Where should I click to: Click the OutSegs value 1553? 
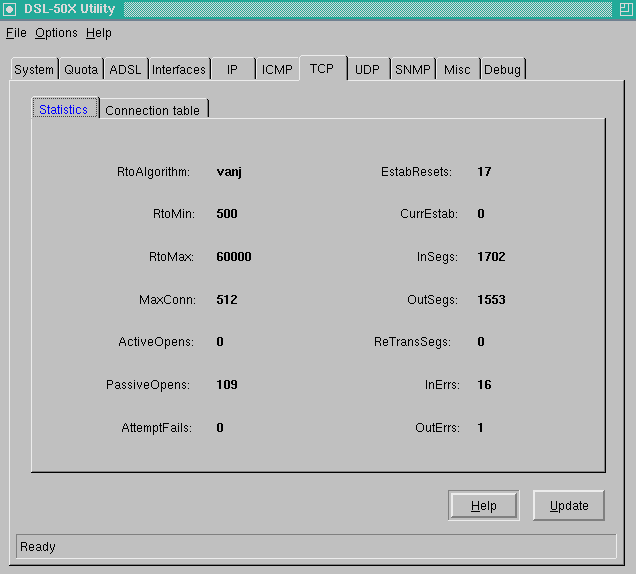click(491, 299)
